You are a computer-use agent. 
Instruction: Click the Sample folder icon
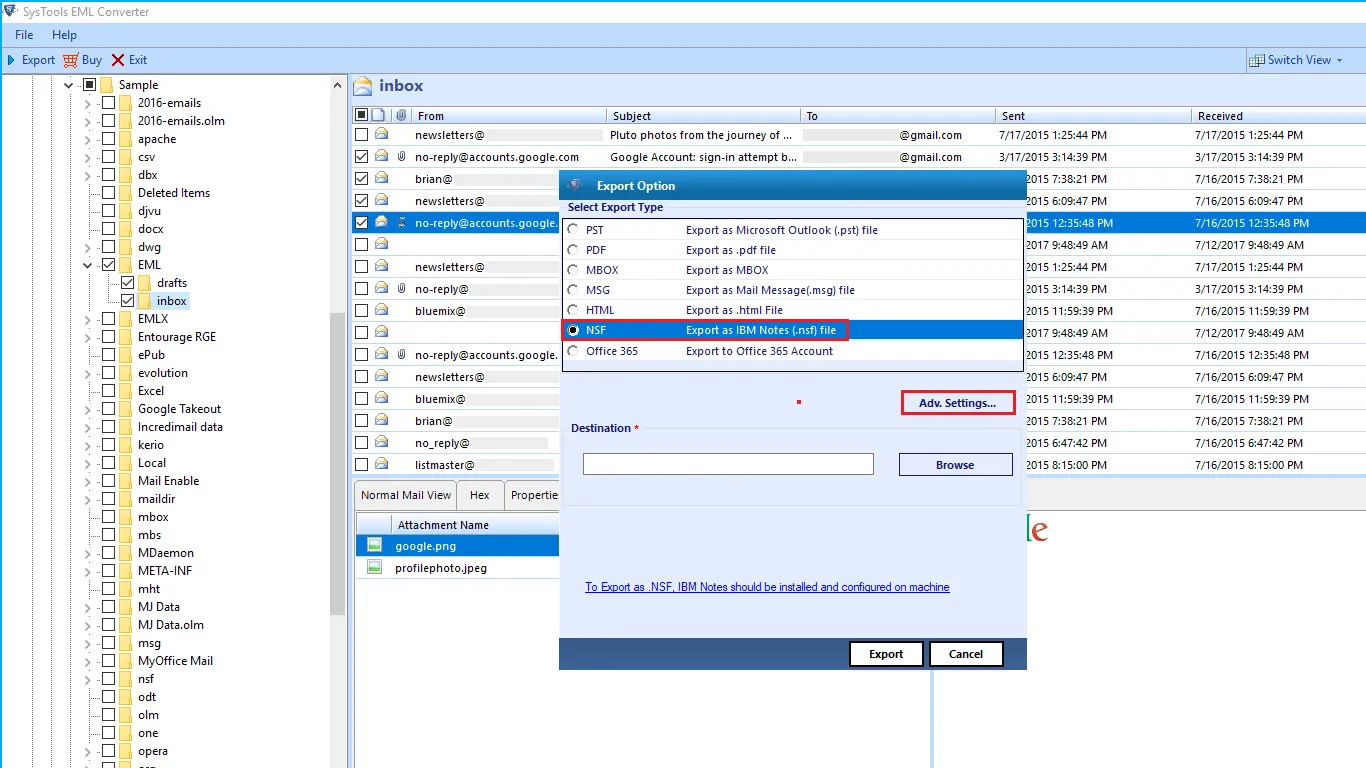point(106,85)
